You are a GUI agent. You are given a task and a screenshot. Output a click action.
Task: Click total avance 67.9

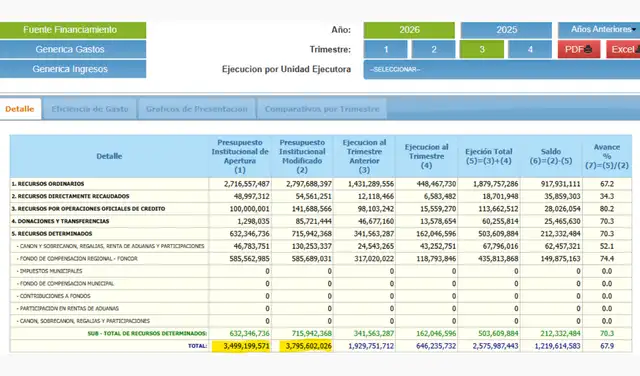(x=607, y=346)
